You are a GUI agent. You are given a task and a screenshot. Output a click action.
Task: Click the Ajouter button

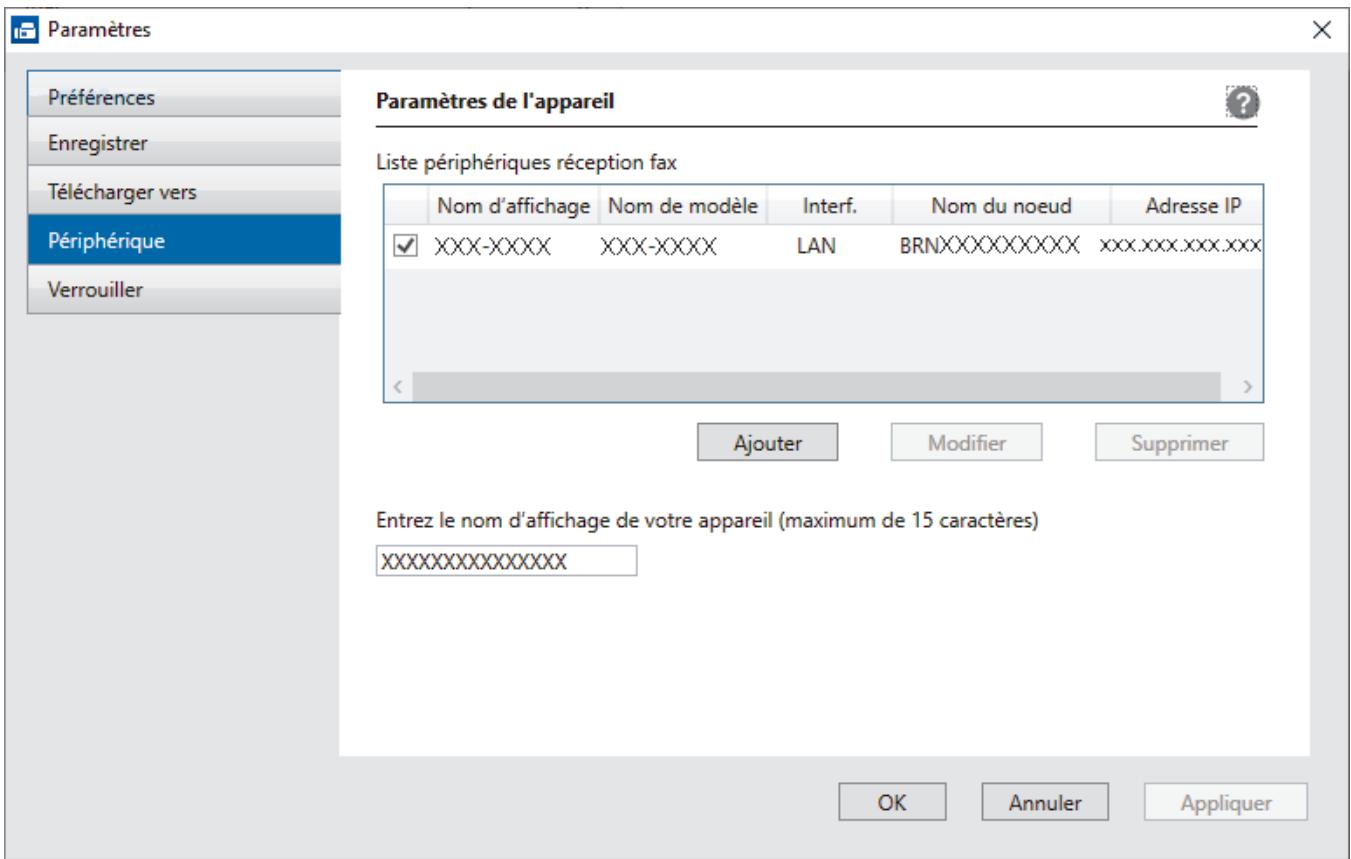767,442
